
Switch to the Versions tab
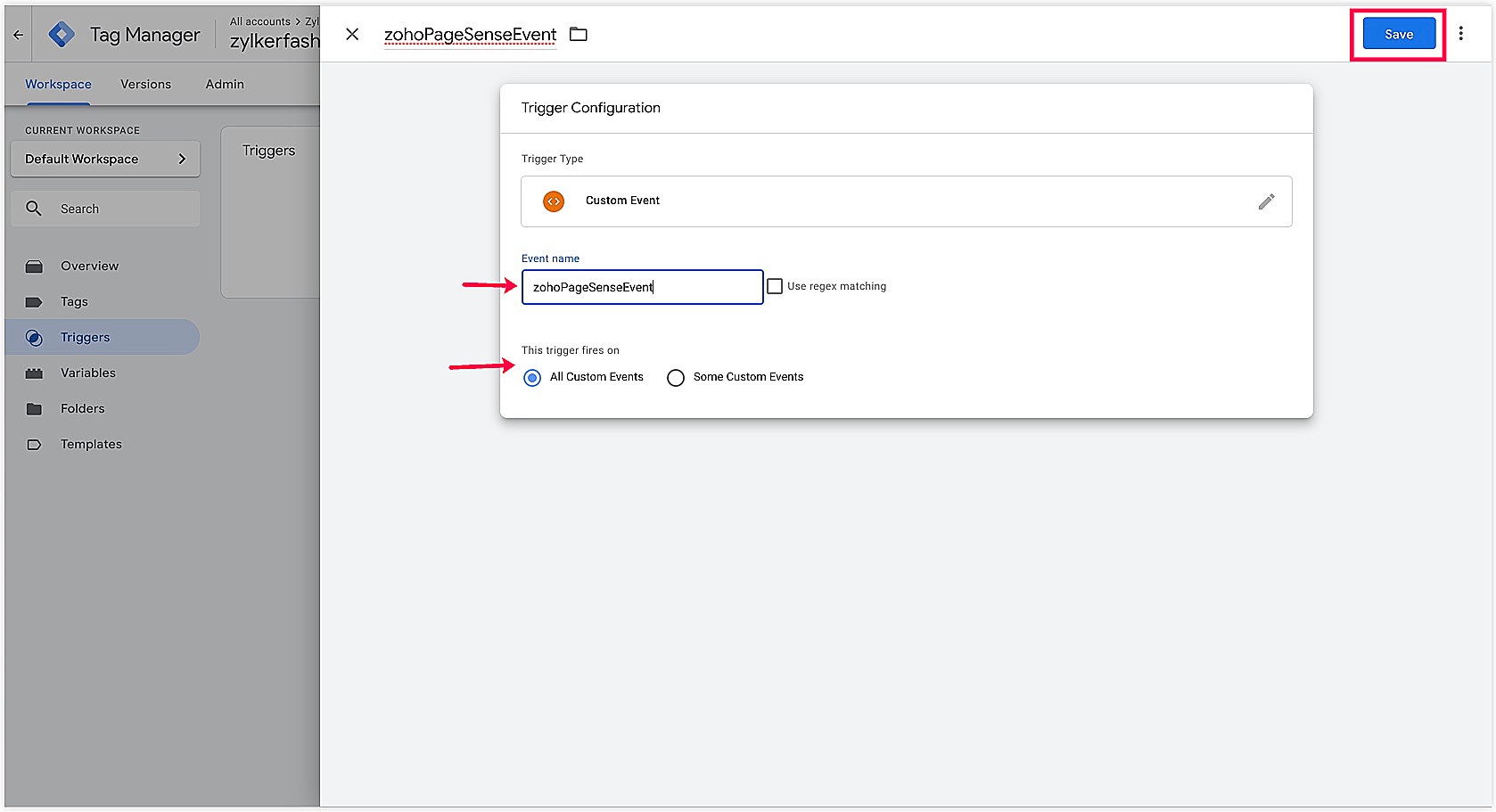point(145,84)
